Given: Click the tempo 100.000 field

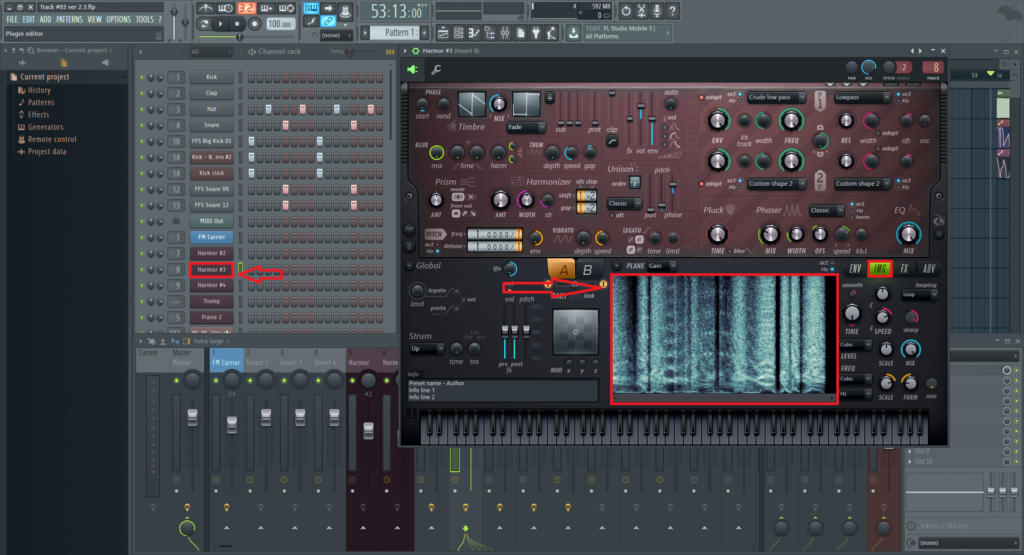Looking at the screenshot, I should pos(280,24).
